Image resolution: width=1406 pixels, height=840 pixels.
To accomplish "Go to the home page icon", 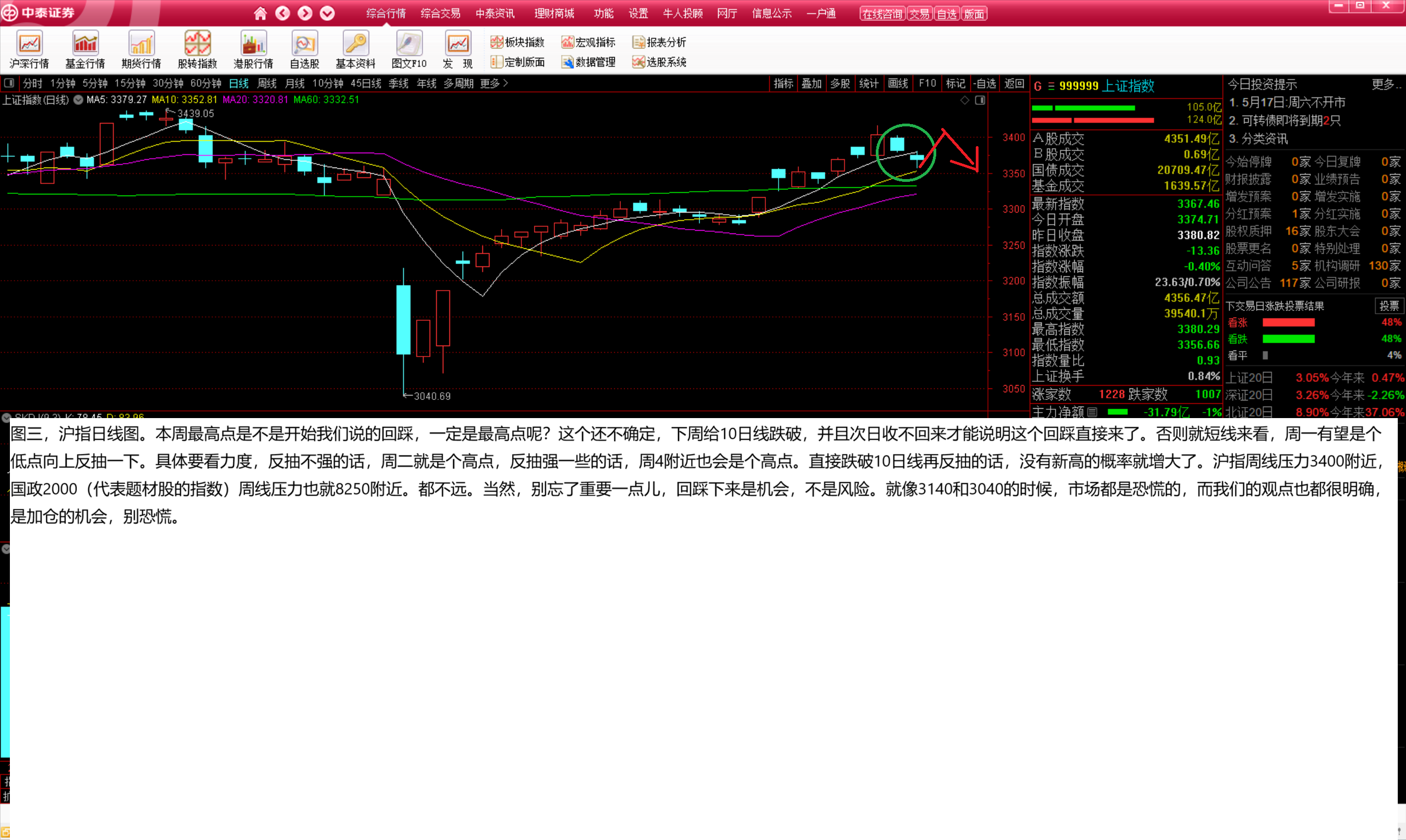I will [x=260, y=13].
